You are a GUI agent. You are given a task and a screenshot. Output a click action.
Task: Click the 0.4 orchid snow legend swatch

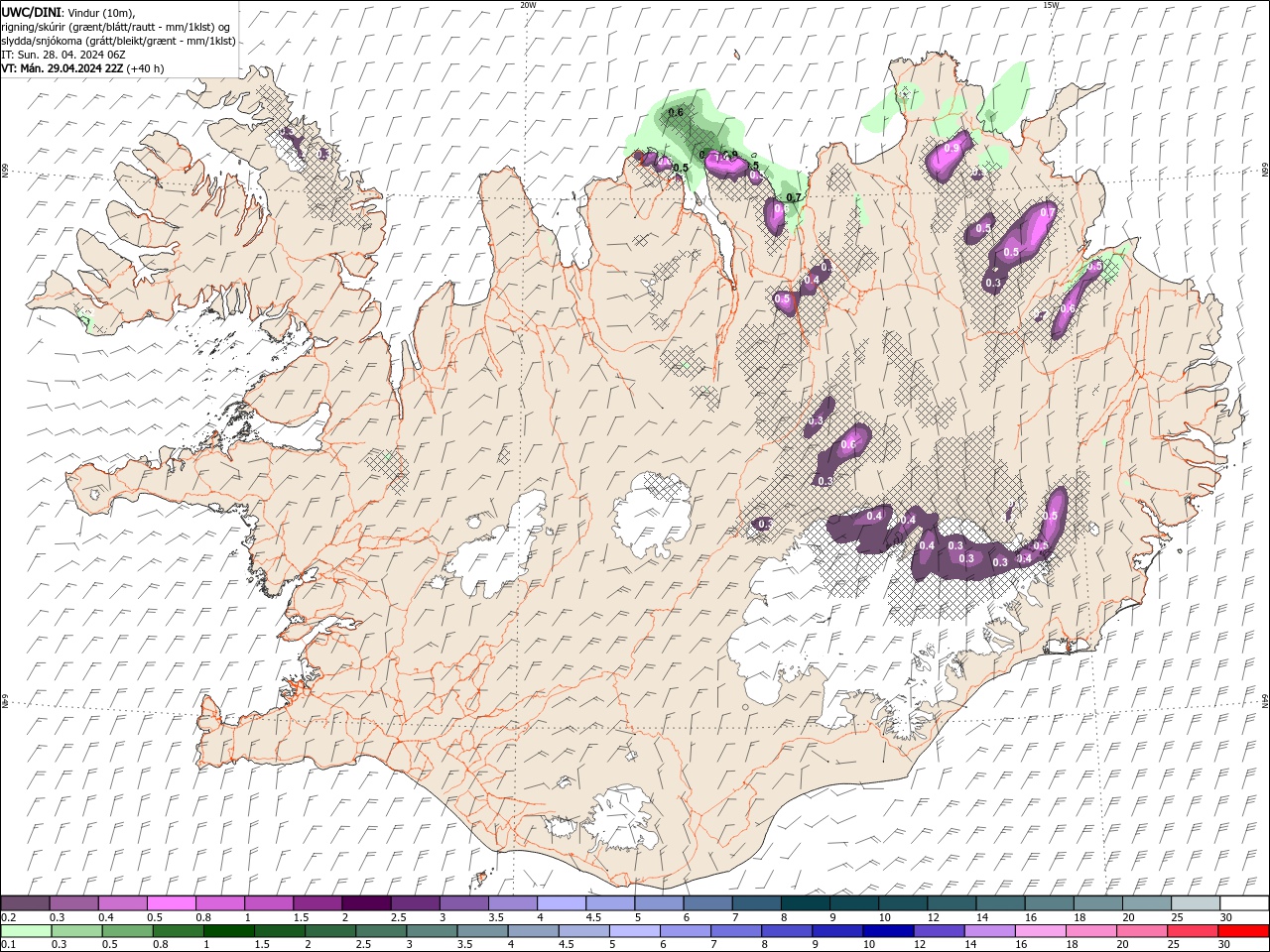pyautogui.click(x=122, y=903)
